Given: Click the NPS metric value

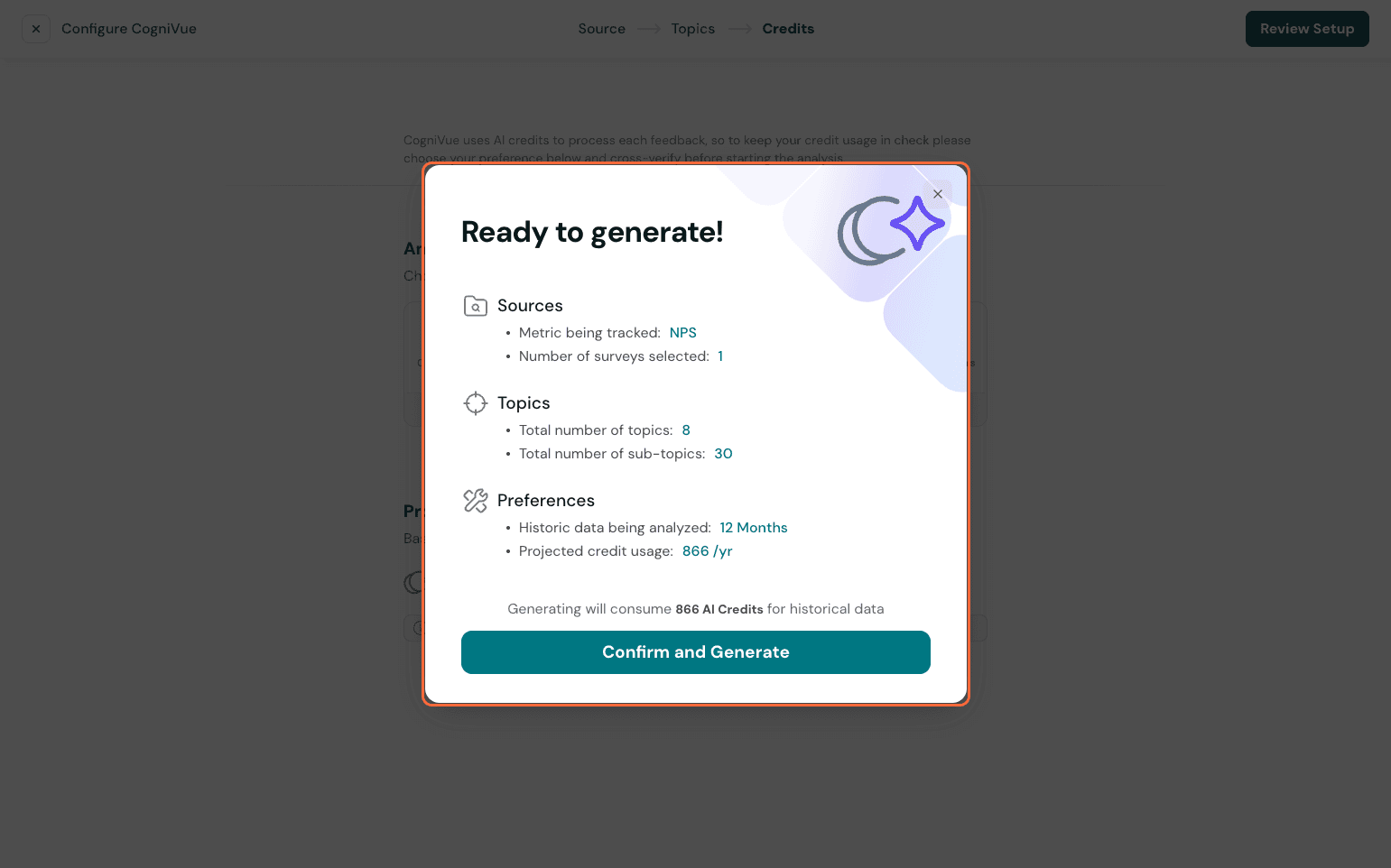Looking at the screenshot, I should pyautogui.click(x=682, y=333).
